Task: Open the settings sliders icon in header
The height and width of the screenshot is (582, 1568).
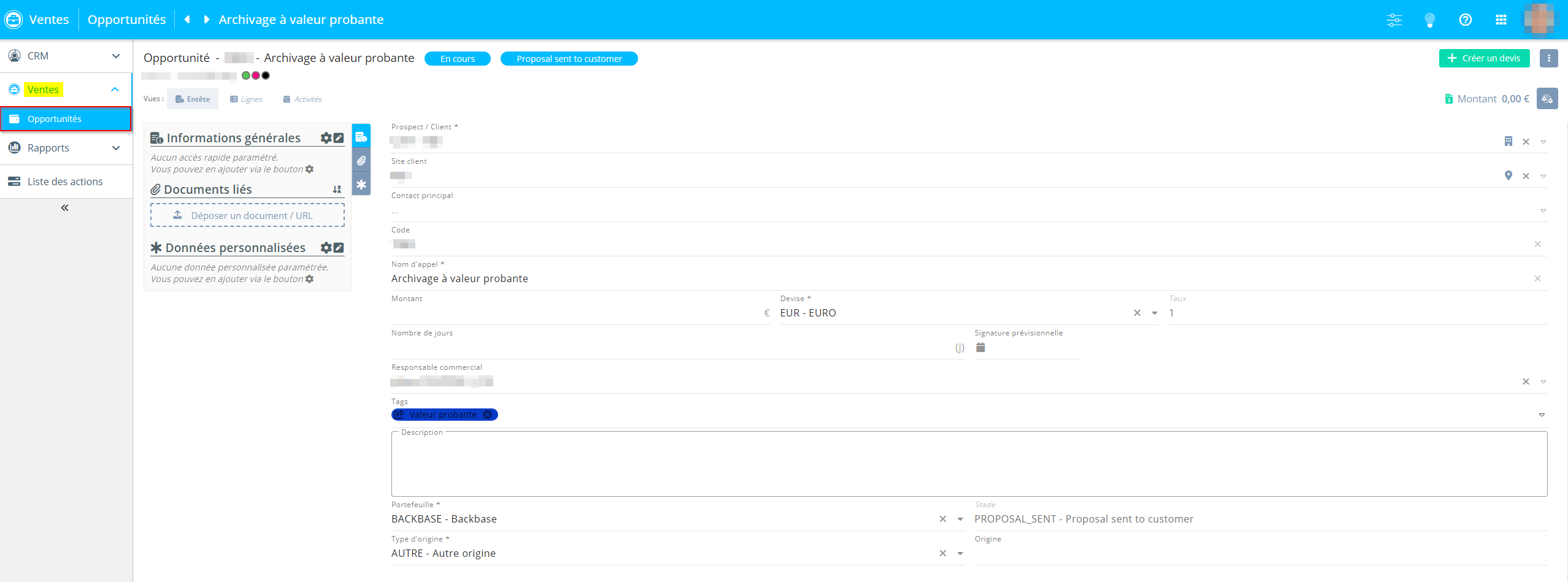Action: click(1394, 20)
